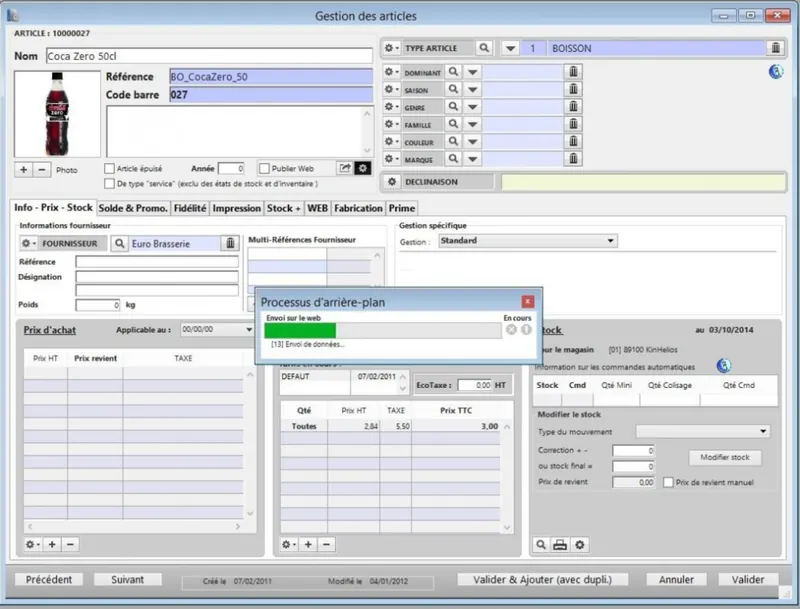Enable the Publier Web checkbox
800x609 pixels.
pos(264,168)
